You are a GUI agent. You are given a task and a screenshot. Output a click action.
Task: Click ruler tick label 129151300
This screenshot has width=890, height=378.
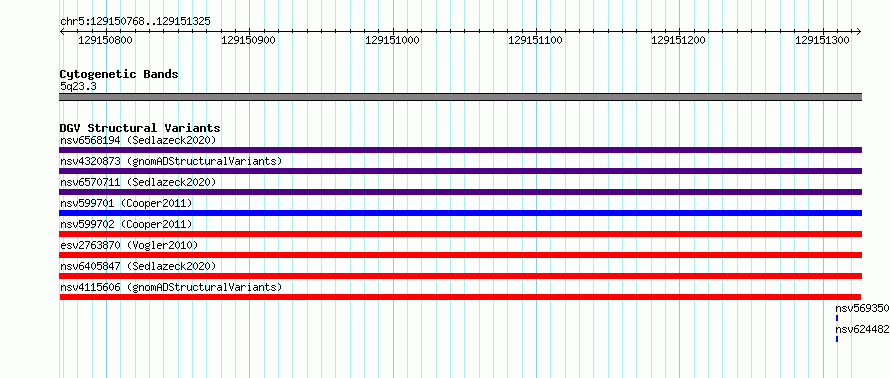(x=822, y=40)
